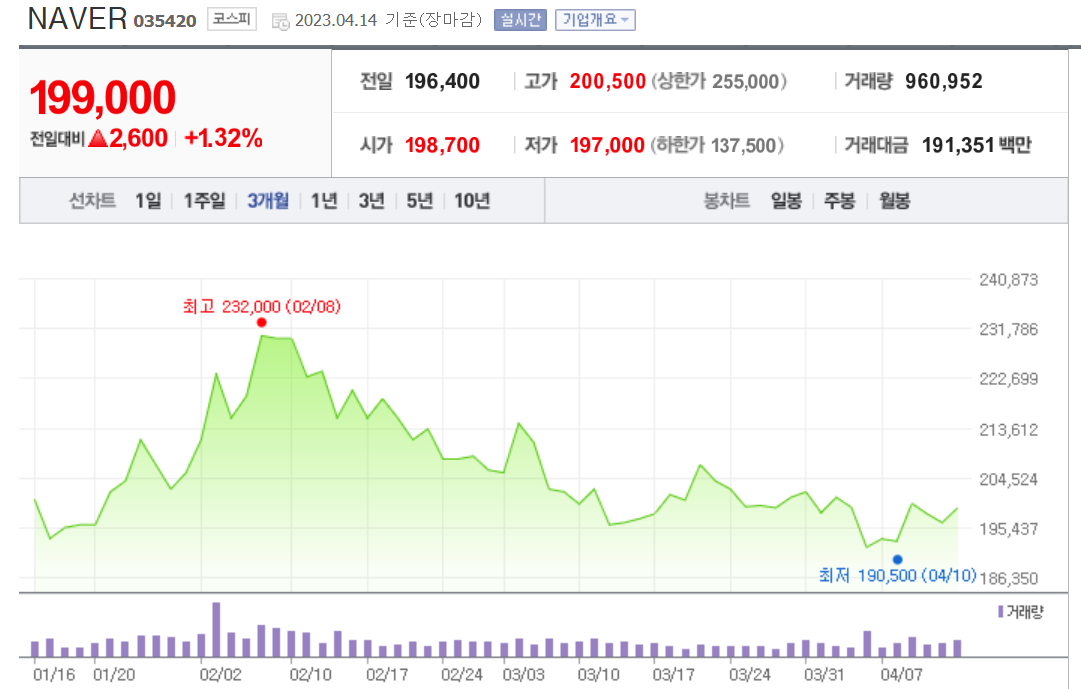Click the 실시간 button
The height and width of the screenshot is (689, 1081).
coord(521,20)
